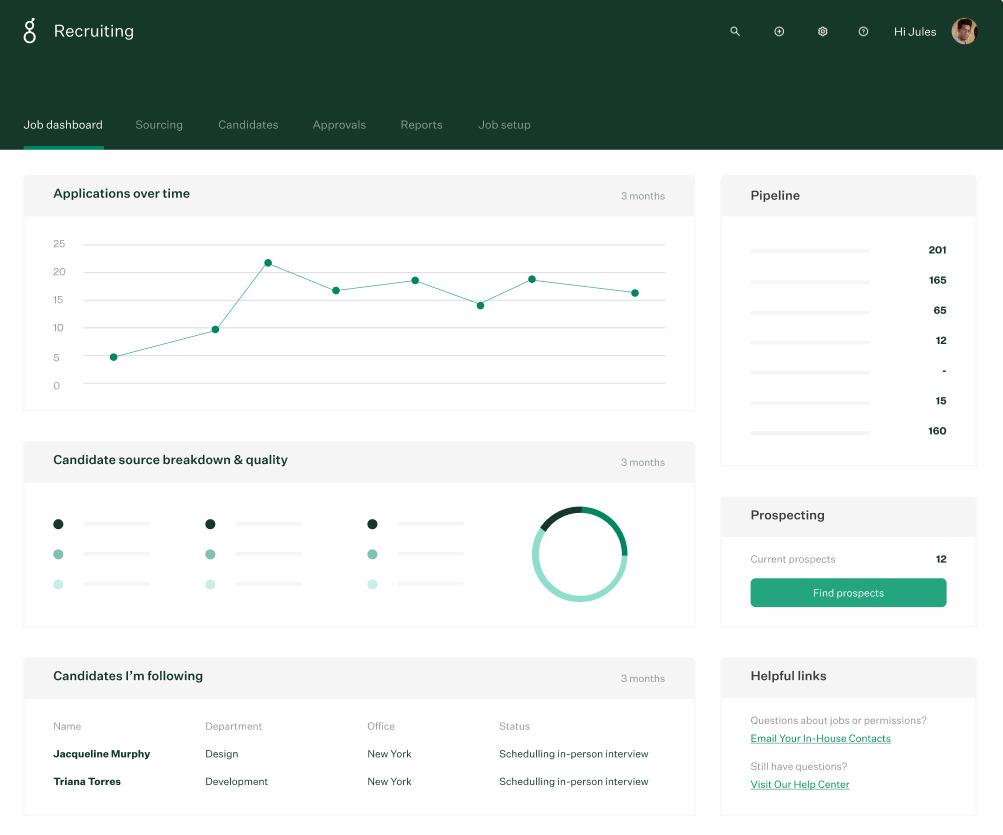Open the search icon in header
Image resolution: width=1003 pixels, height=835 pixels.
(735, 31)
